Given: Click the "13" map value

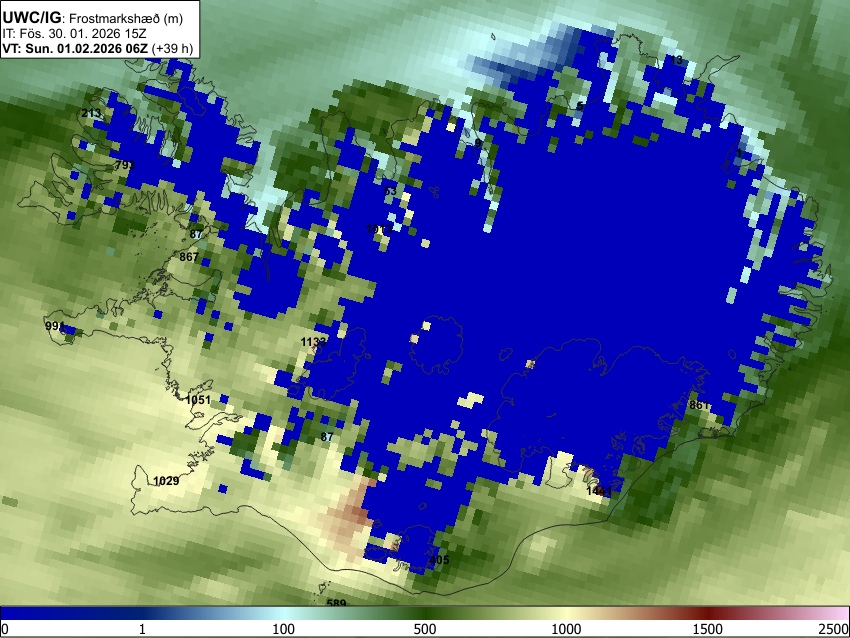Looking at the screenshot, I should [x=677, y=60].
